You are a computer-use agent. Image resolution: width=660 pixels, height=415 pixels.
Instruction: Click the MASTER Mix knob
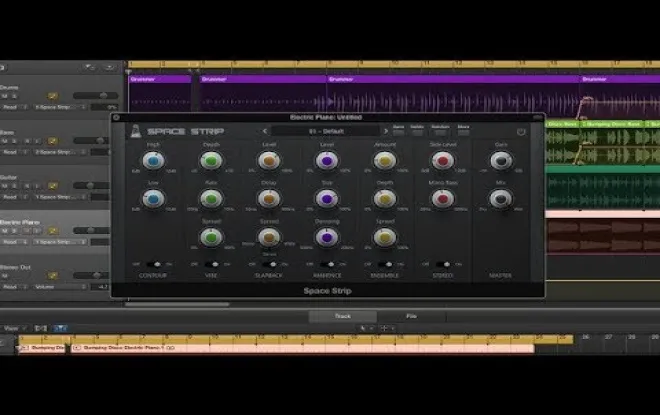click(x=501, y=199)
